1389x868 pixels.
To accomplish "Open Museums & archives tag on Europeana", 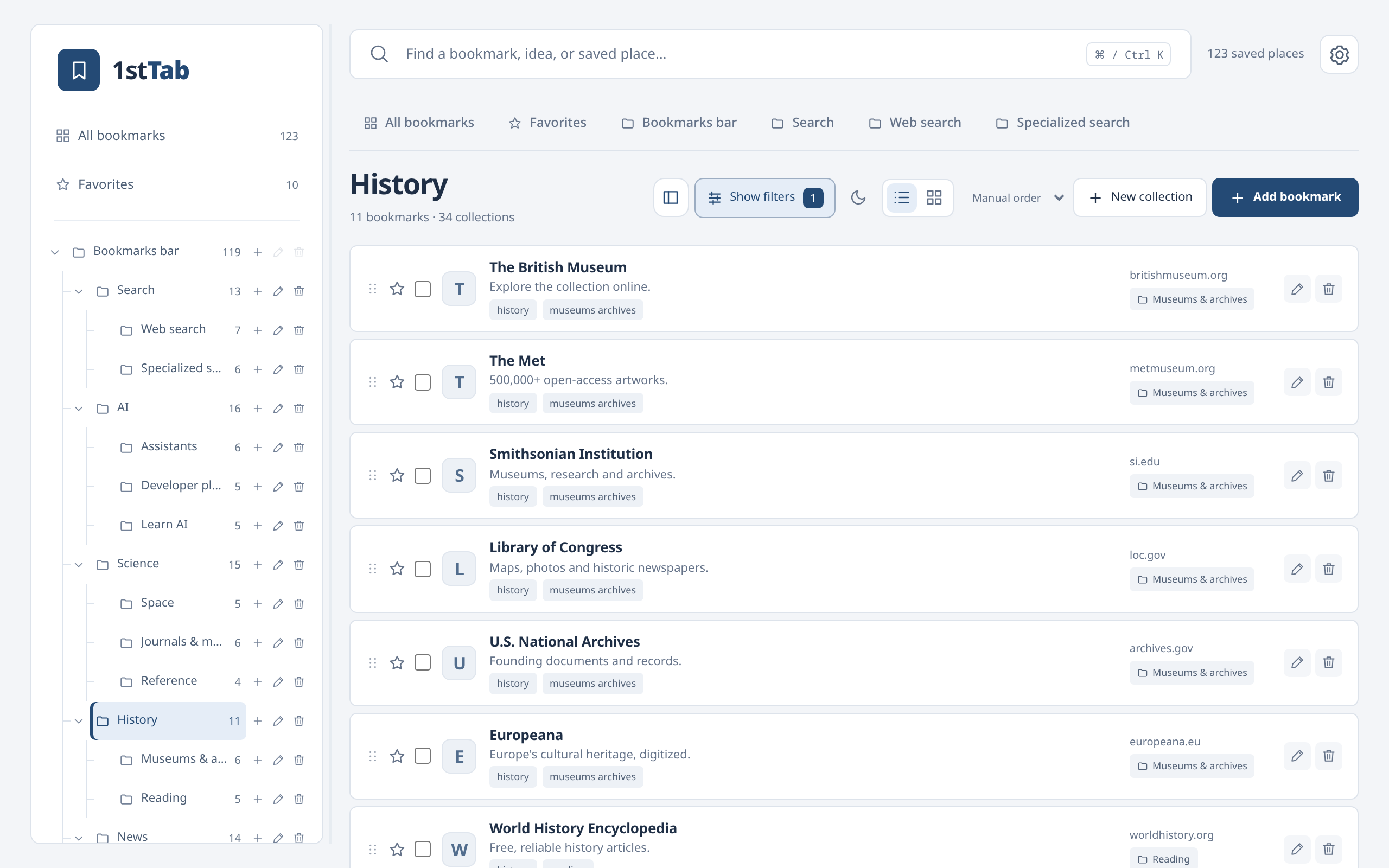I will point(1192,766).
